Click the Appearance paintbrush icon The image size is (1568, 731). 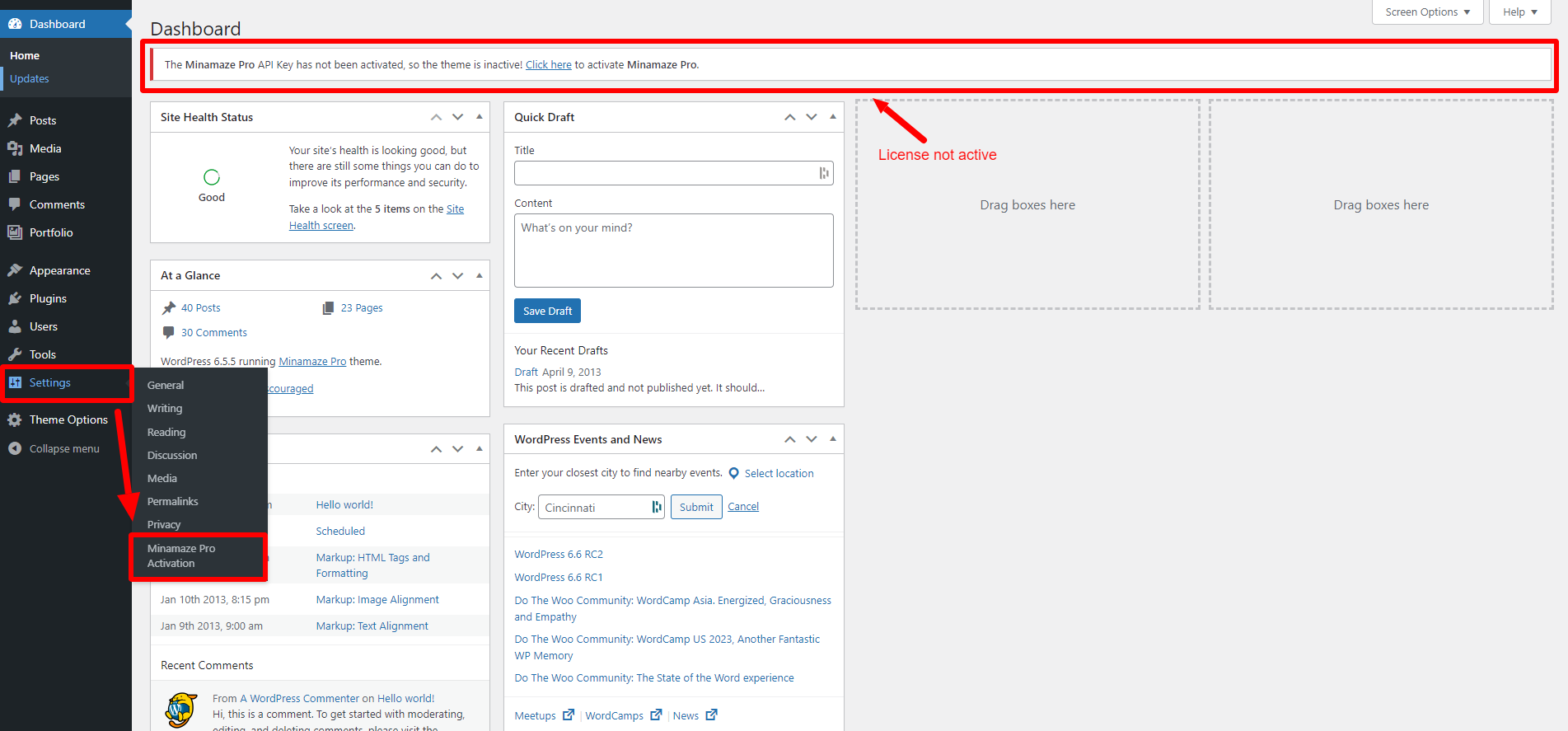click(15, 270)
